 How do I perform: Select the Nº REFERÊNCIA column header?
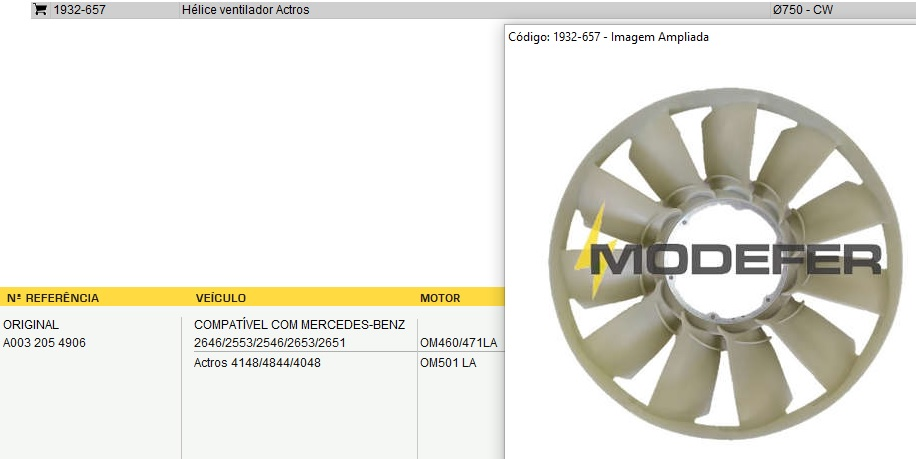(53, 298)
